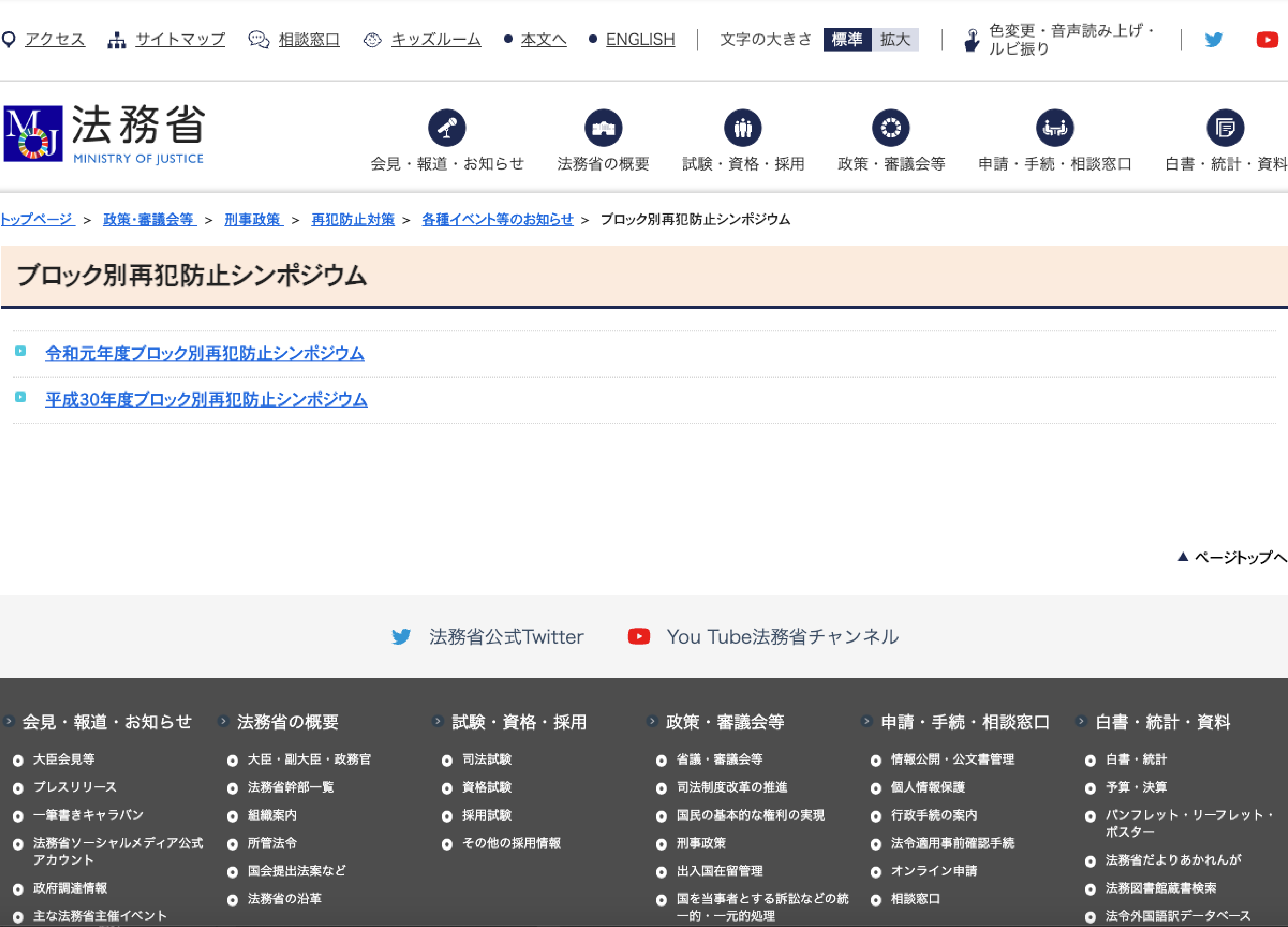Open footer link 司法制度改革の推進
The width and height of the screenshot is (1288, 927).
(732, 787)
